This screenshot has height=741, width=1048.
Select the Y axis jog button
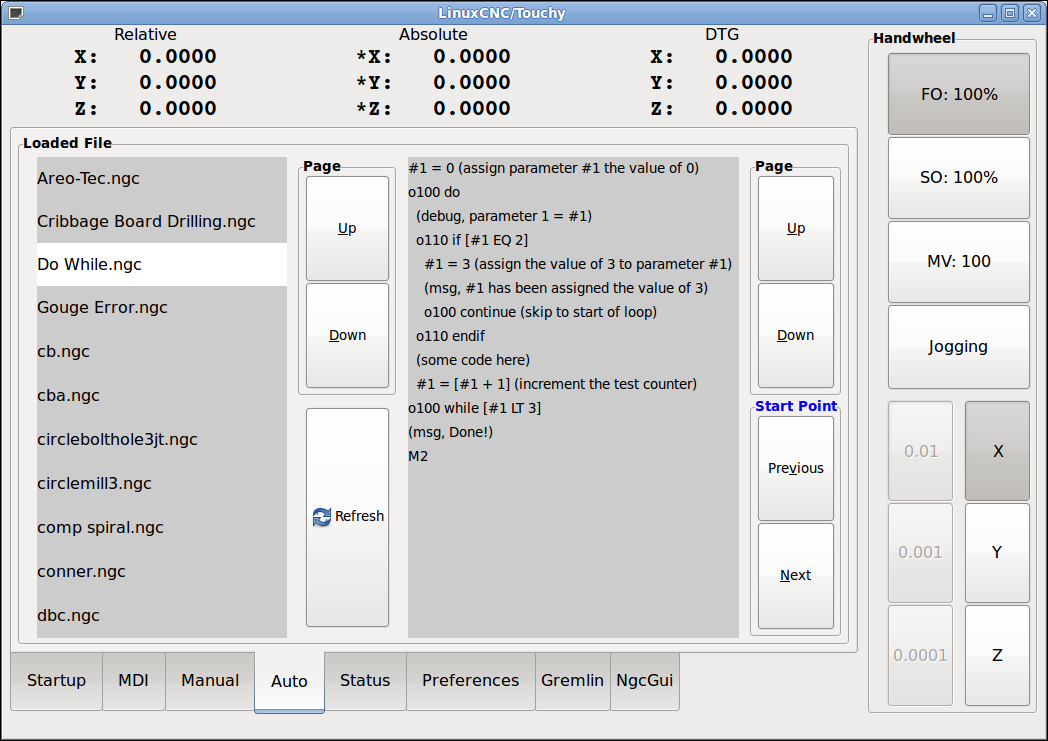tap(997, 553)
